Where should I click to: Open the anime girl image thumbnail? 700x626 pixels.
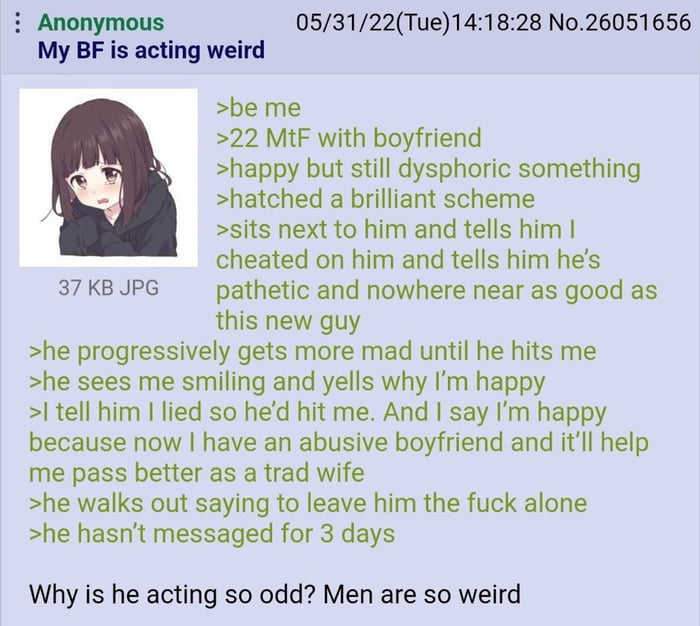(108, 178)
